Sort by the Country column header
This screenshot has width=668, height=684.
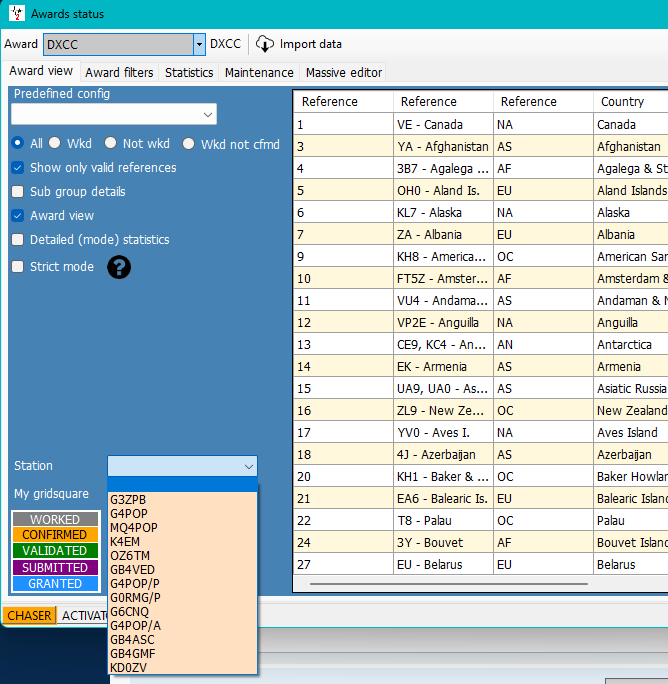[x=630, y=102]
